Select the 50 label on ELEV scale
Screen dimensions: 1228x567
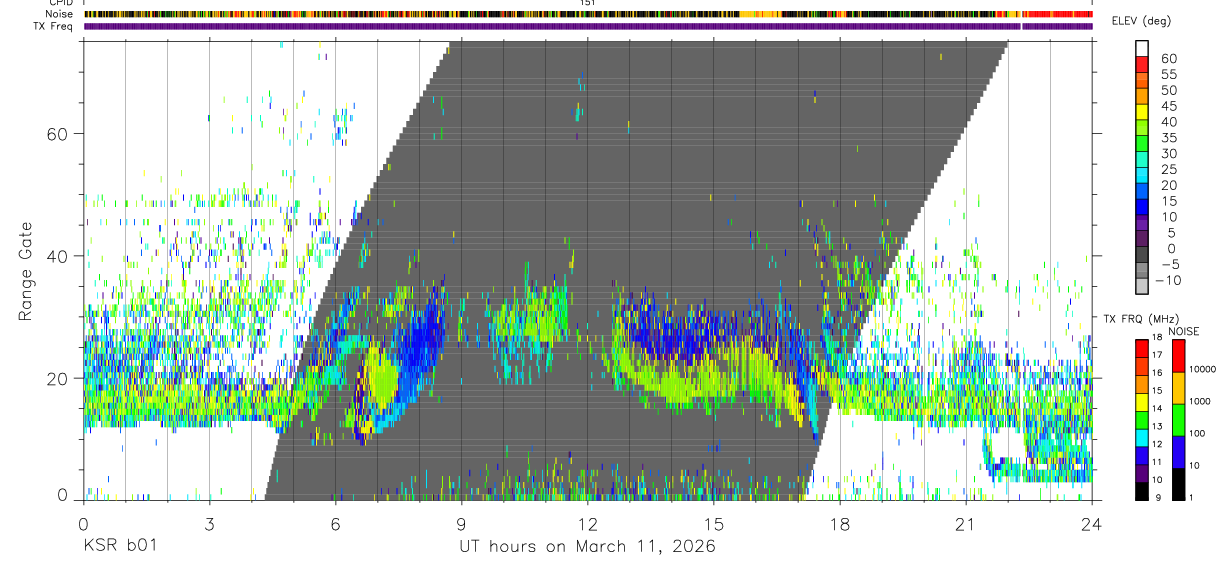pos(1169,91)
